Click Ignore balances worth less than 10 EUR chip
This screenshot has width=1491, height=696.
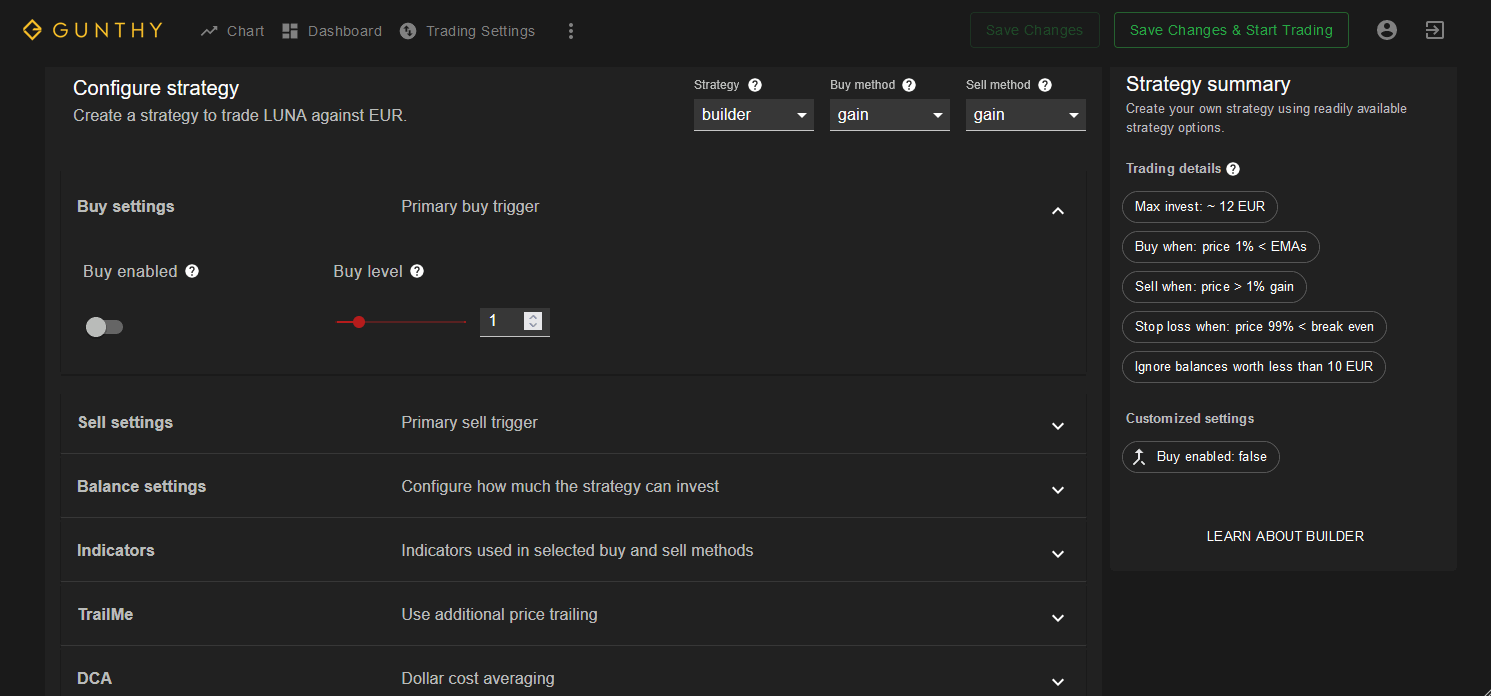1254,367
